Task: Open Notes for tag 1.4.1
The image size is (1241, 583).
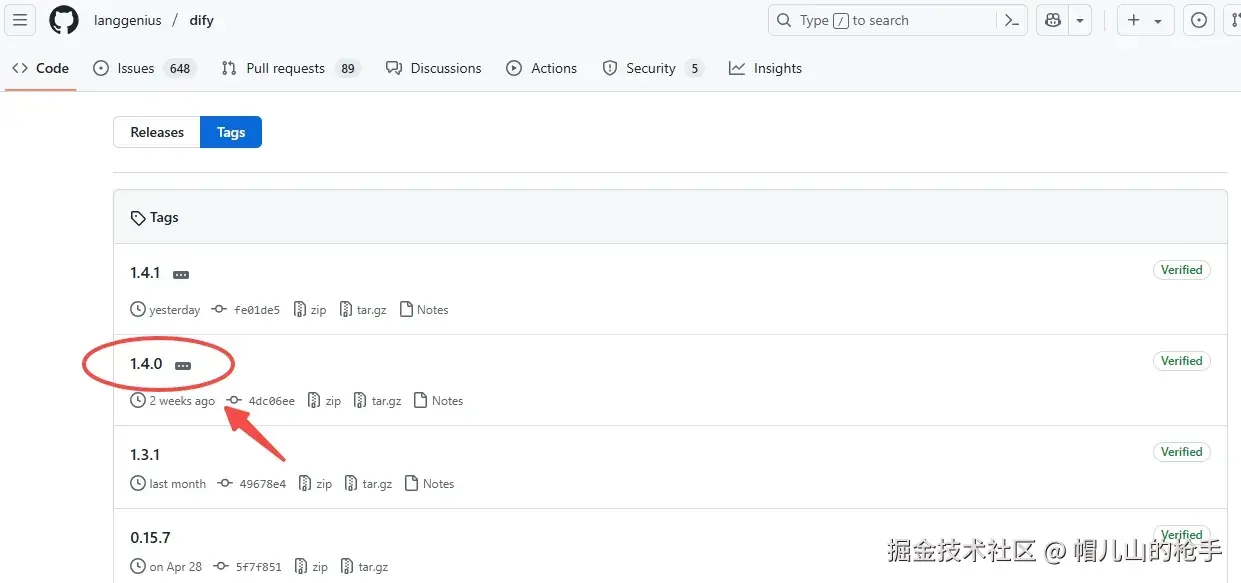Action: (424, 310)
